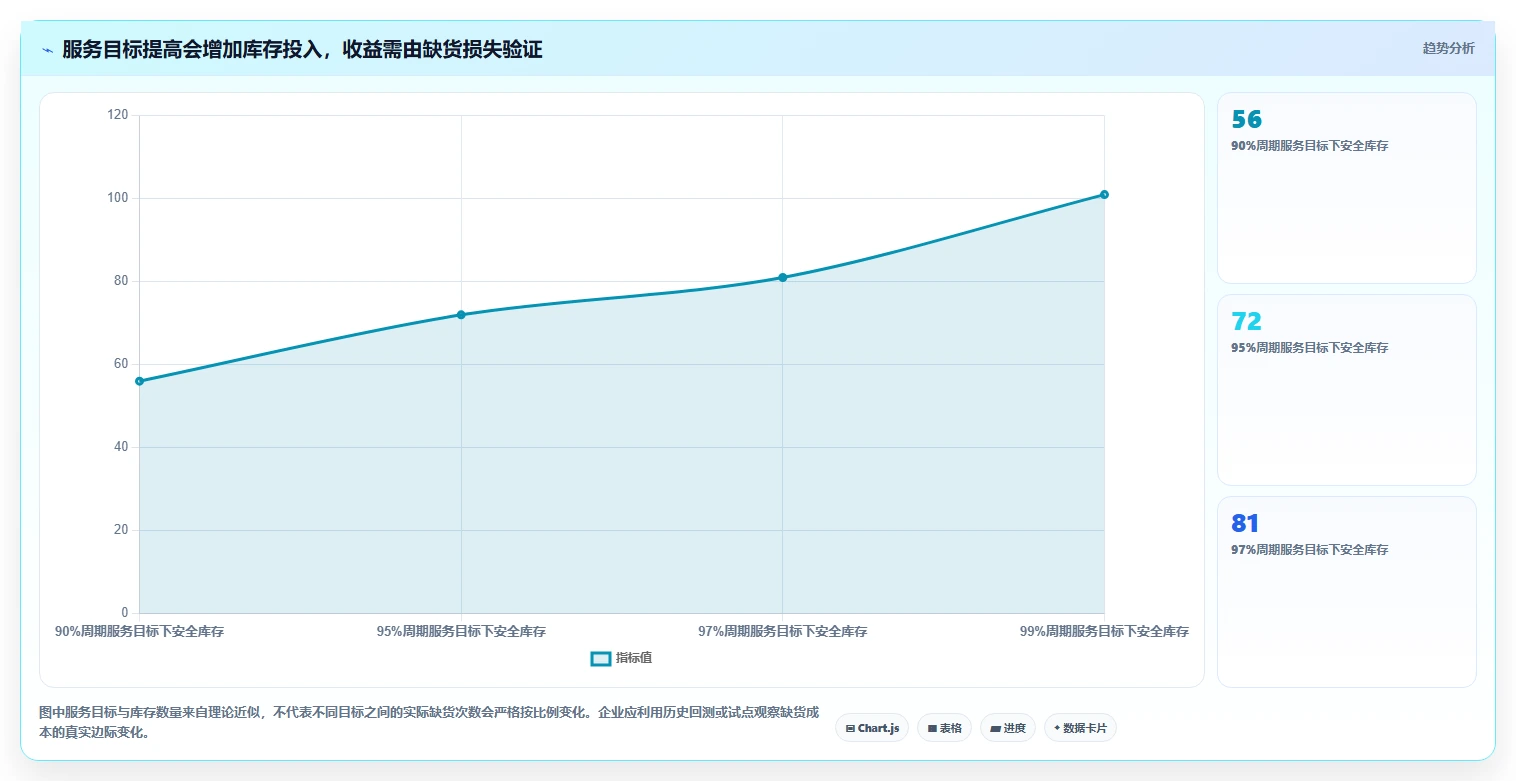Image resolution: width=1516 pixels, height=781 pixels.
Task: Toggle the 指标值 legend swatch
Action: [x=601, y=658]
